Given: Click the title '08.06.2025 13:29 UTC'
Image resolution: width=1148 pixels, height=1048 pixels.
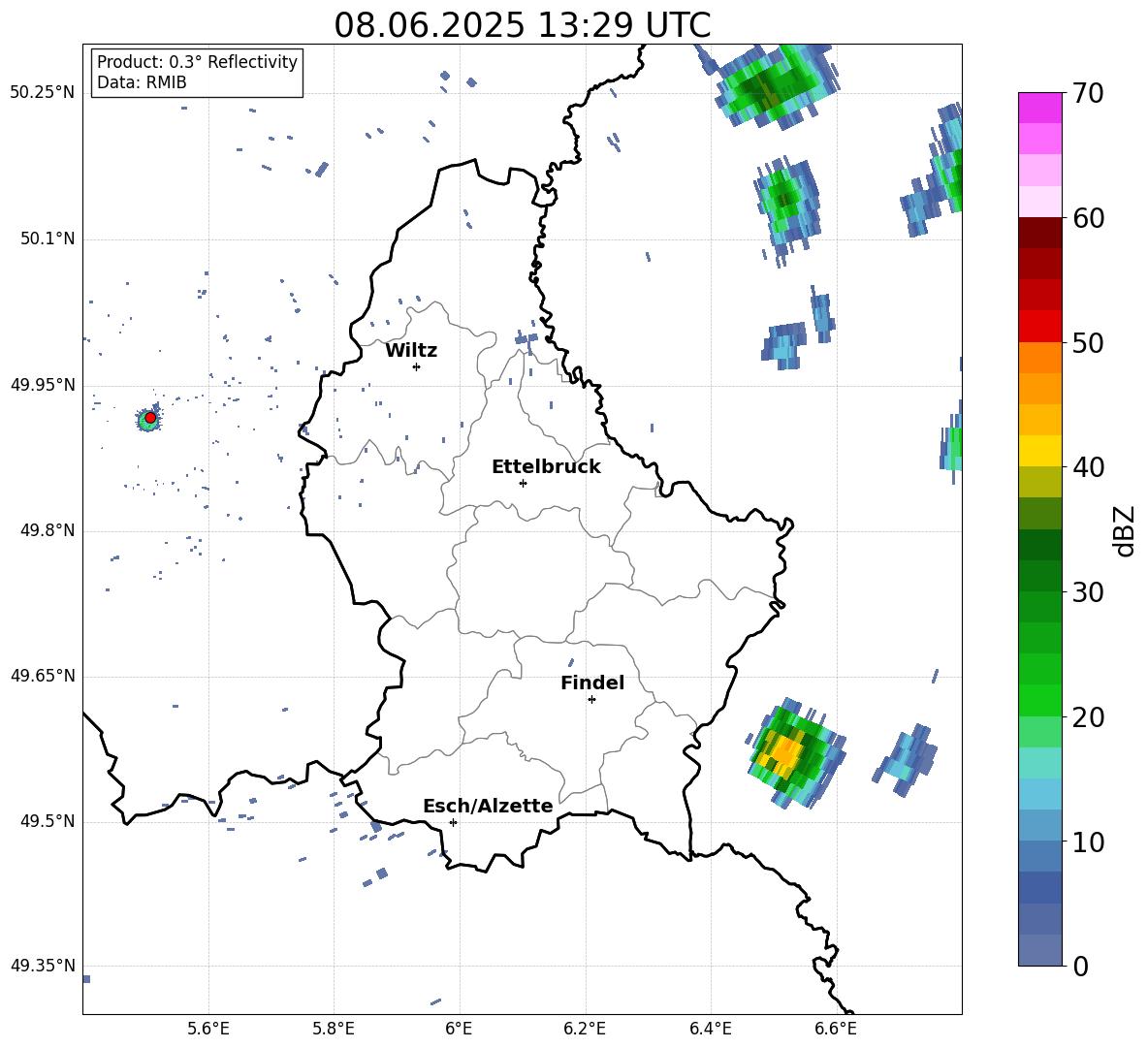Looking at the screenshot, I should (522, 25).
